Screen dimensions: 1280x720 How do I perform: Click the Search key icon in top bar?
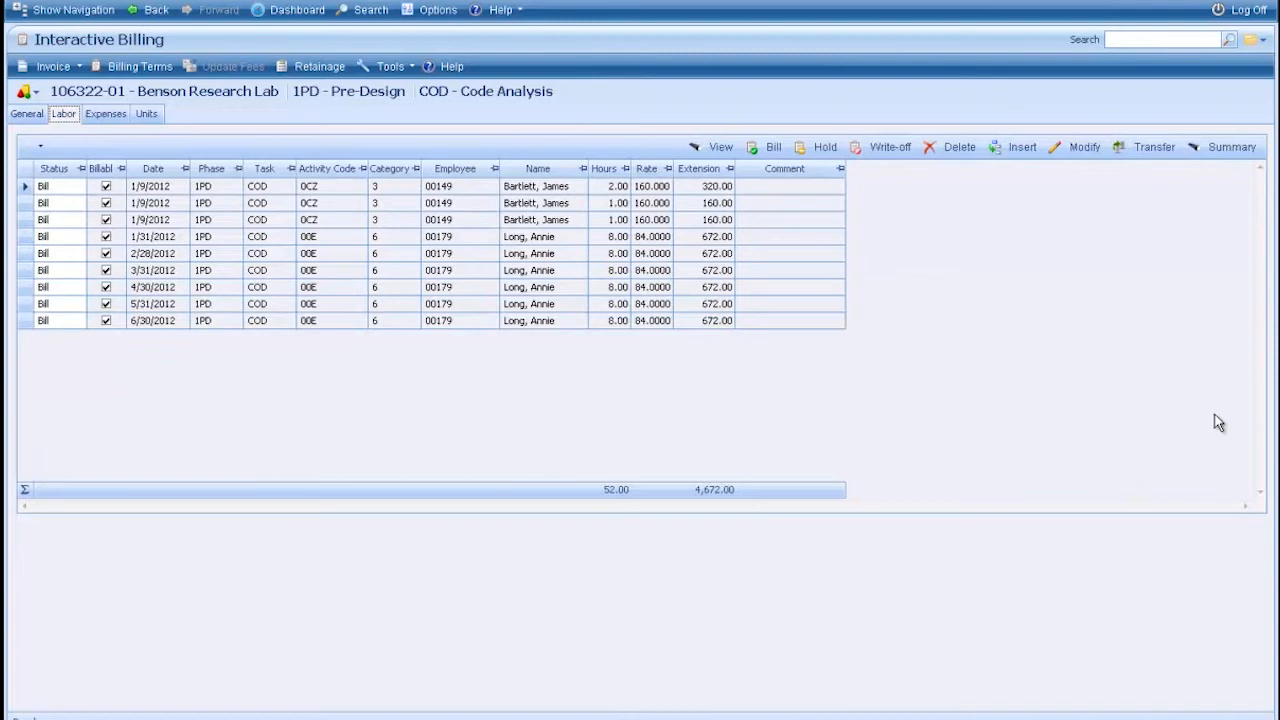[x=342, y=10]
